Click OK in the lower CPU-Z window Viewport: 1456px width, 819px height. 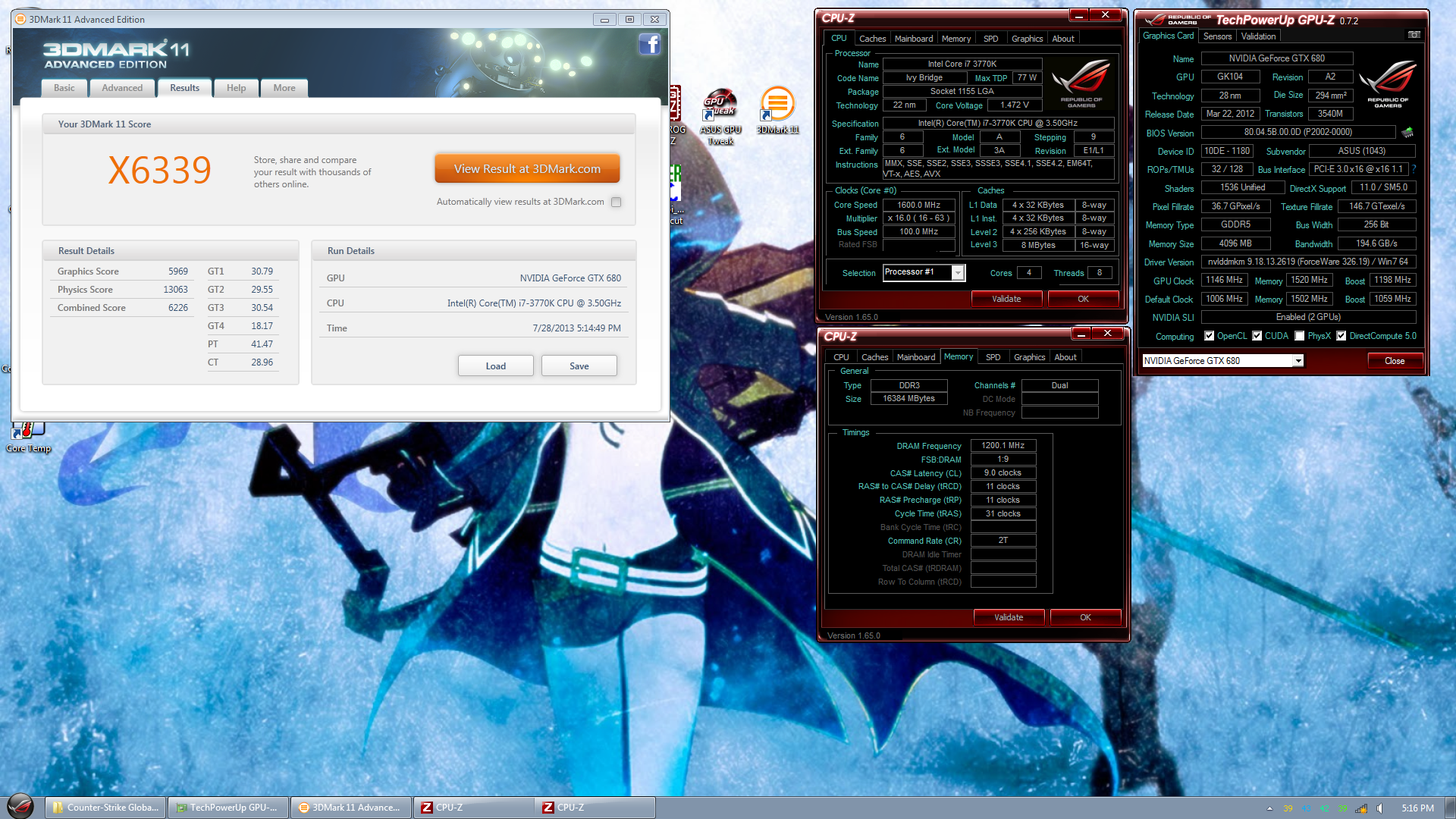coord(1085,617)
